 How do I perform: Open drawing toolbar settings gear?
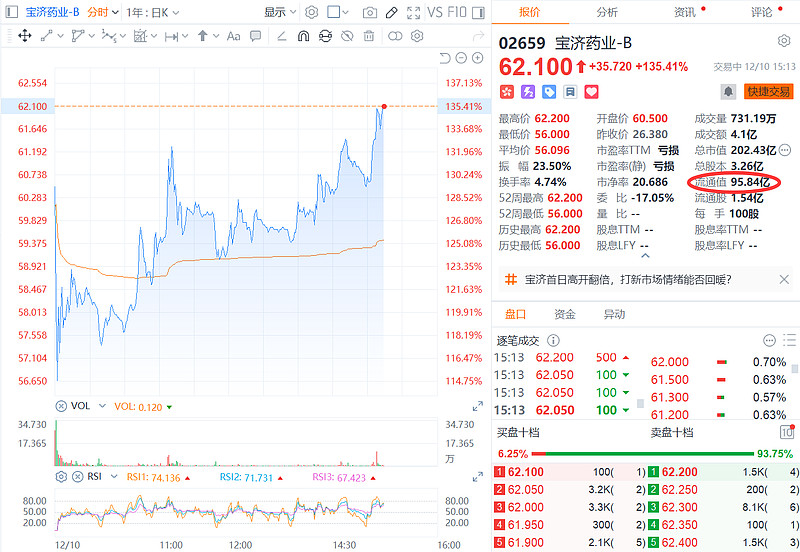[x=417, y=36]
